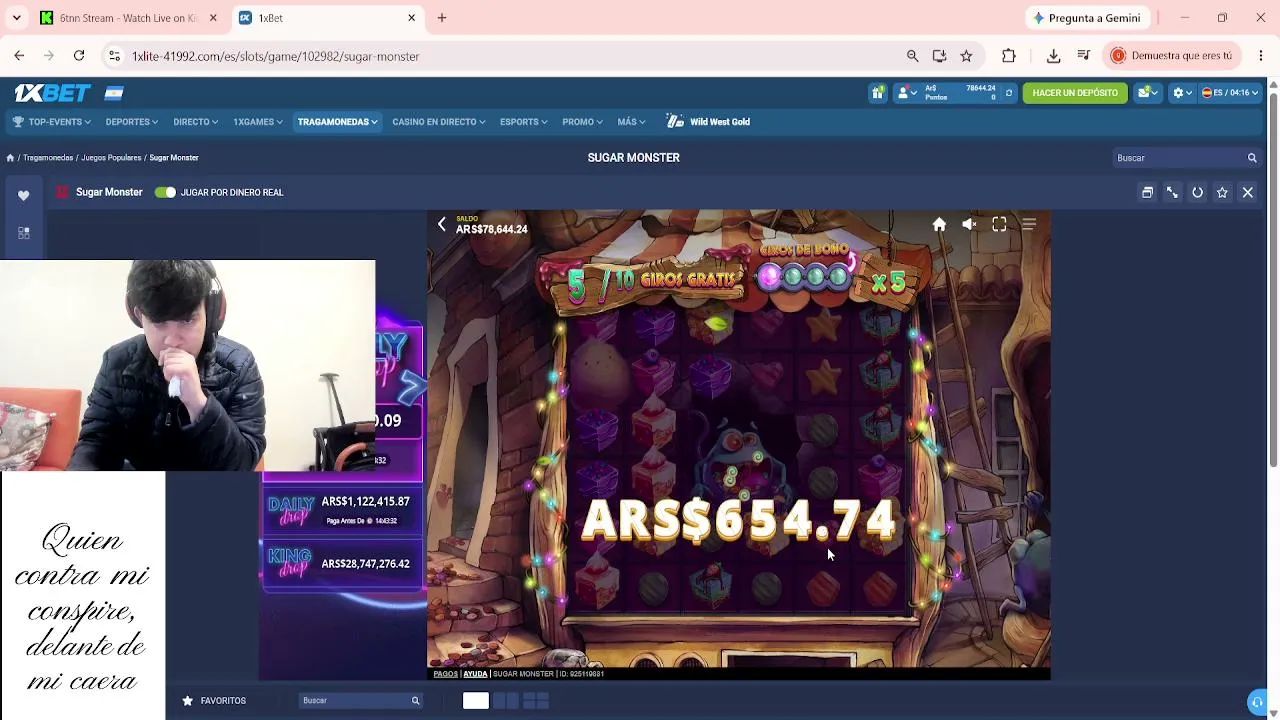Screen dimensions: 1280x720
Task: Open the Tragamonedas menu
Action: (x=337, y=122)
